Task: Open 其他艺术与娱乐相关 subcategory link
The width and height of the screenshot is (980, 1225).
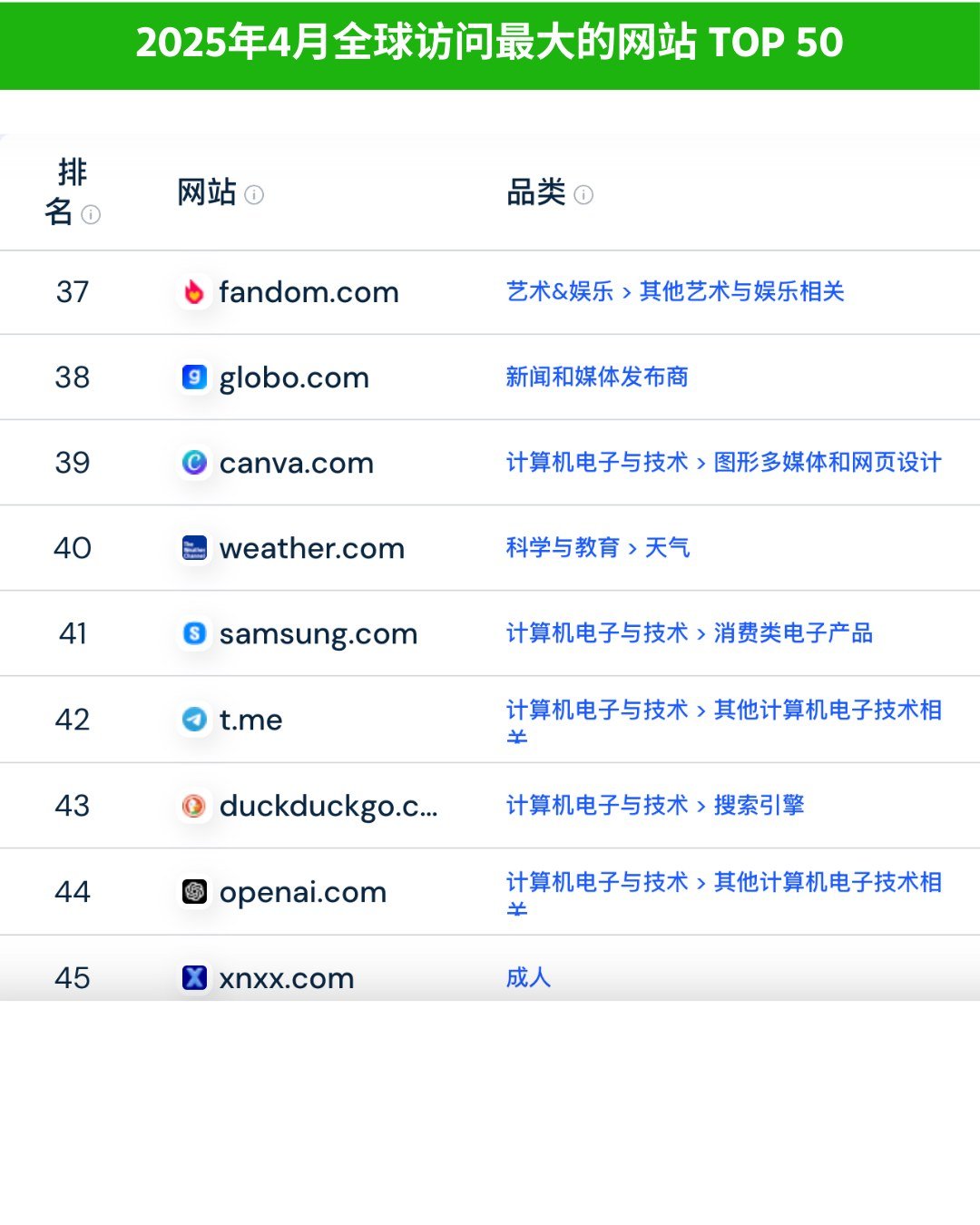Action: pyautogui.click(x=742, y=291)
